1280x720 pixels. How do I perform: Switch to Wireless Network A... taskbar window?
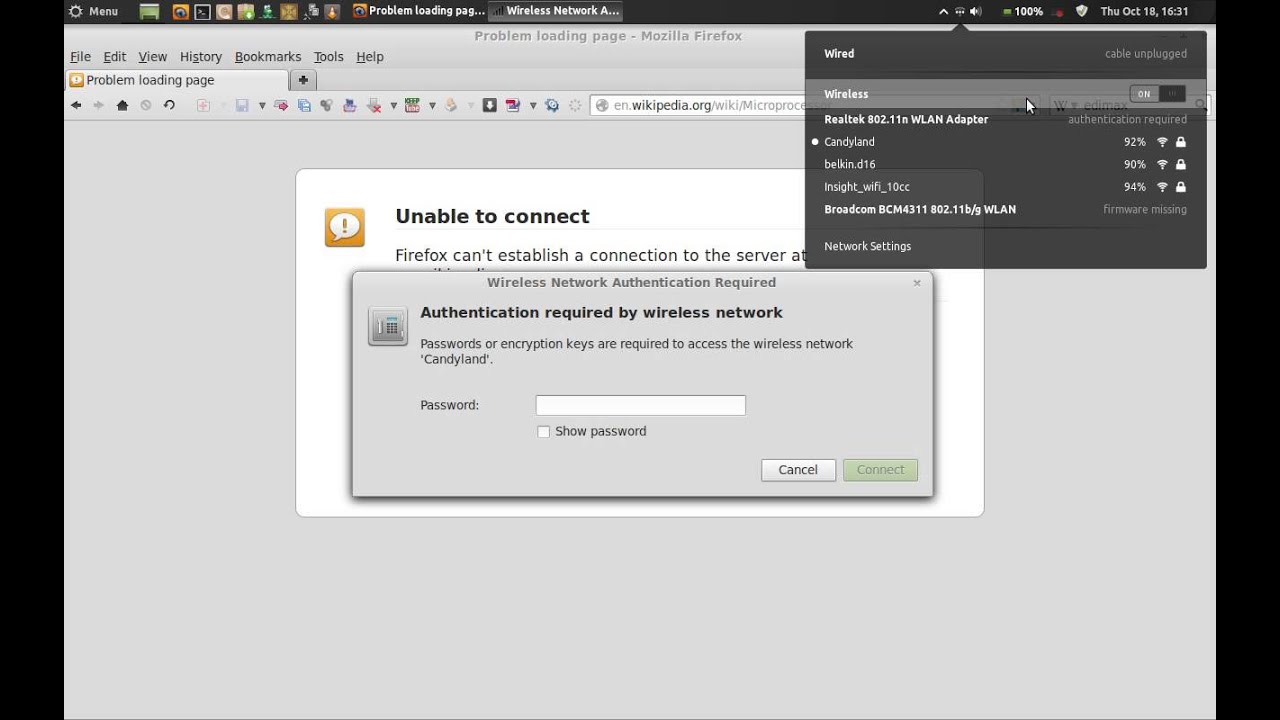click(x=555, y=11)
